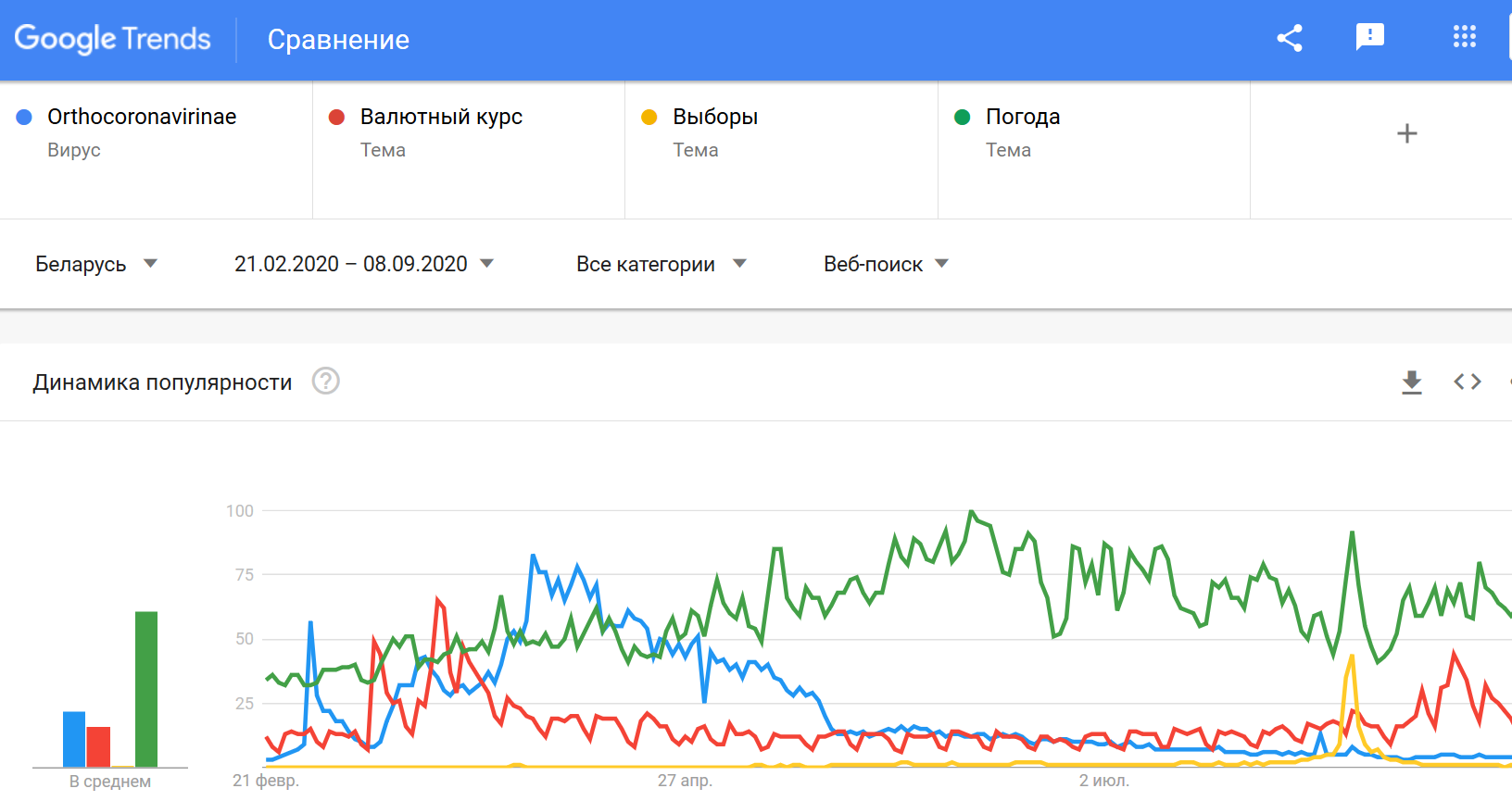
Task: Click the Погода comparison term
Action: pos(1023,117)
